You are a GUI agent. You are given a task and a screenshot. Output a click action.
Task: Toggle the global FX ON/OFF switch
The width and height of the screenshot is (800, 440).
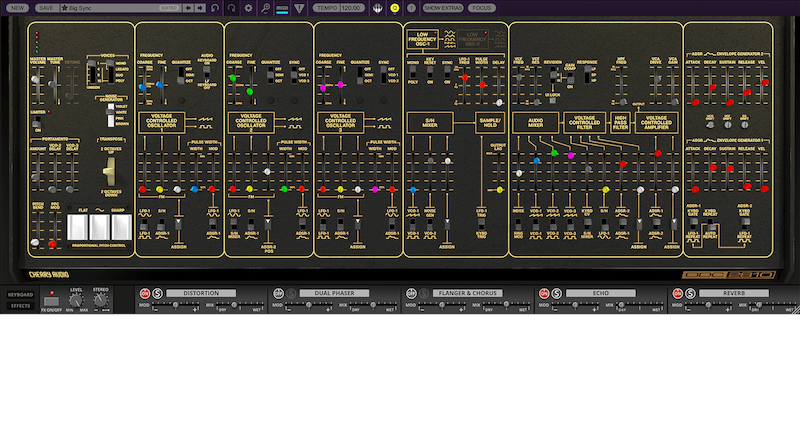[51, 300]
